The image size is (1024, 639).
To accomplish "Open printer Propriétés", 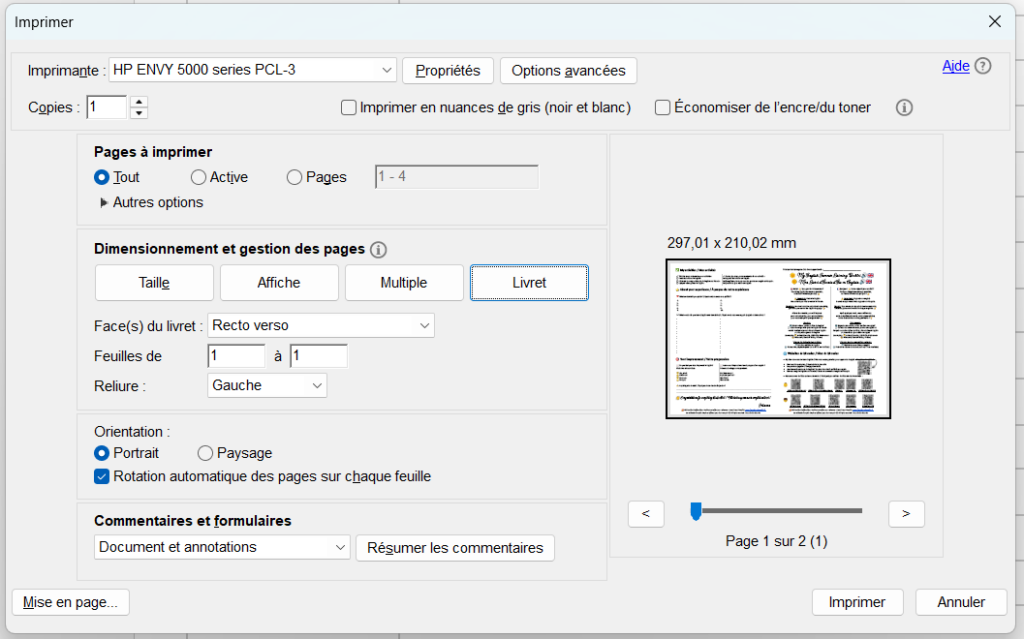I will coord(448,71).
